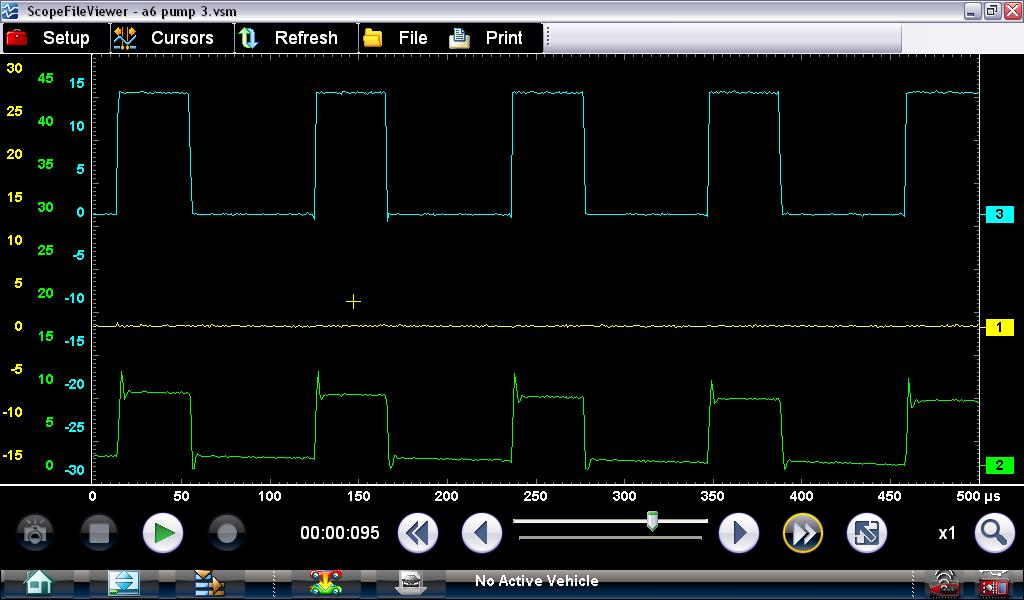Click the Home icon in the bottom bar

pos(38,581)
